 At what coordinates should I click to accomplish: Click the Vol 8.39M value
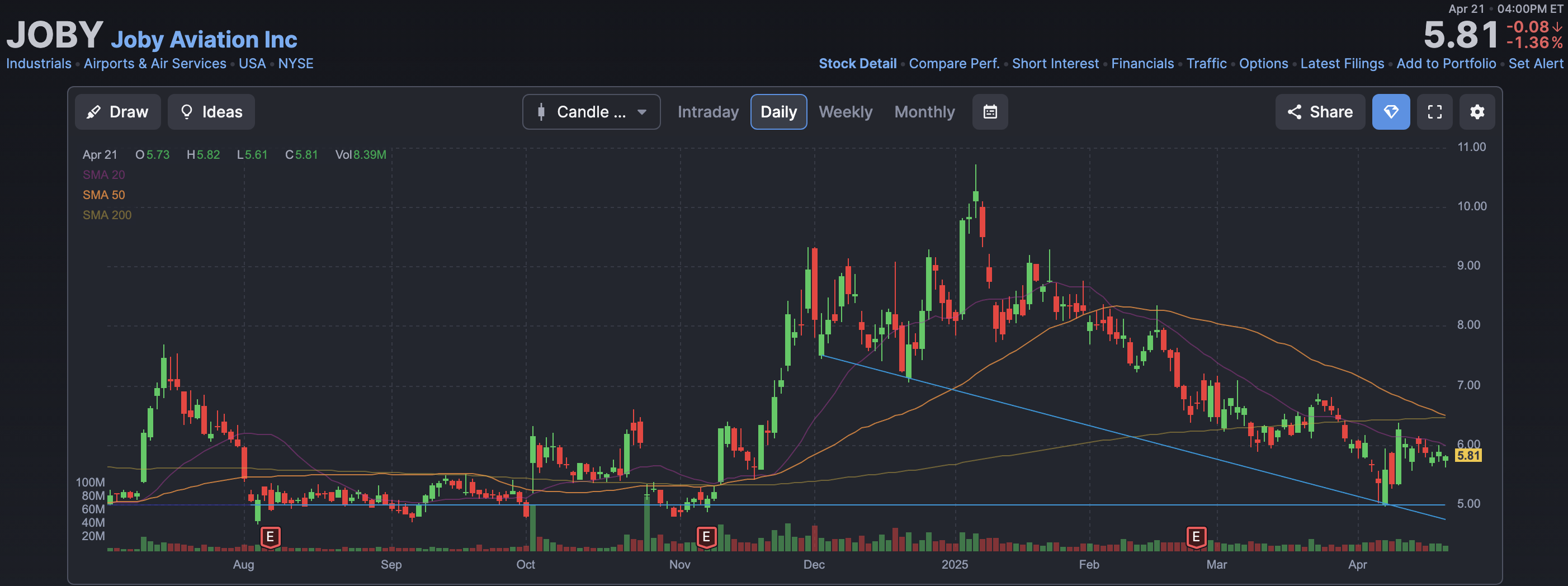tap(360, 155)
